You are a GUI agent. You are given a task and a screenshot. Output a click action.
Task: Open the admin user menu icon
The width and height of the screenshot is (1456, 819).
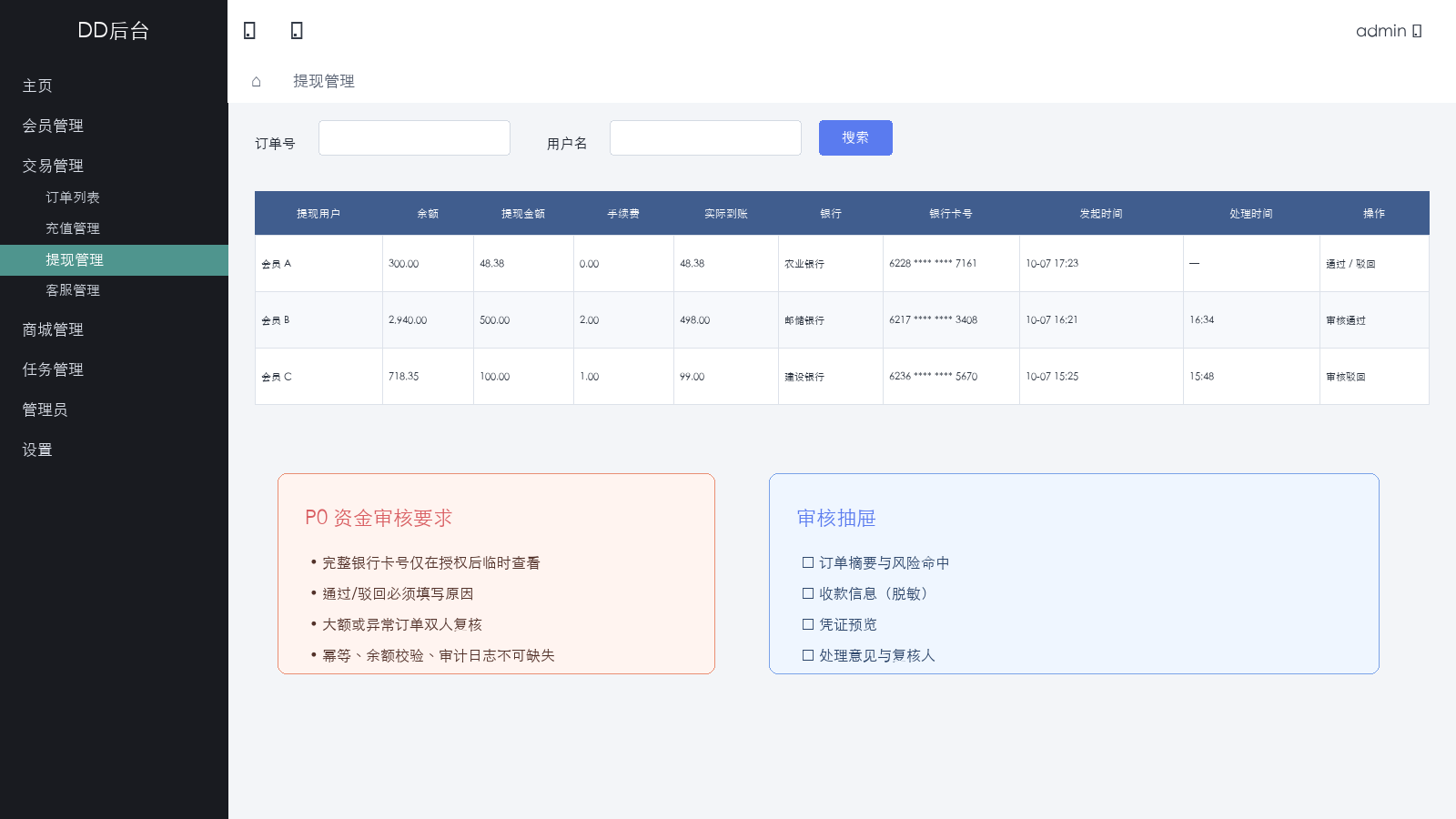click(x=1417, y=31)
